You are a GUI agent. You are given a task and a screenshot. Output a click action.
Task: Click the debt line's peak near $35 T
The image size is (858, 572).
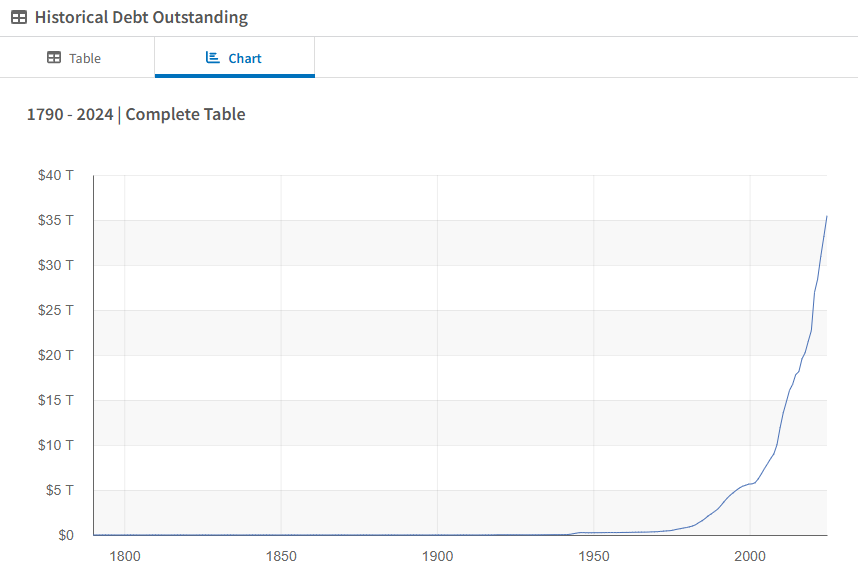coord(826,217)
